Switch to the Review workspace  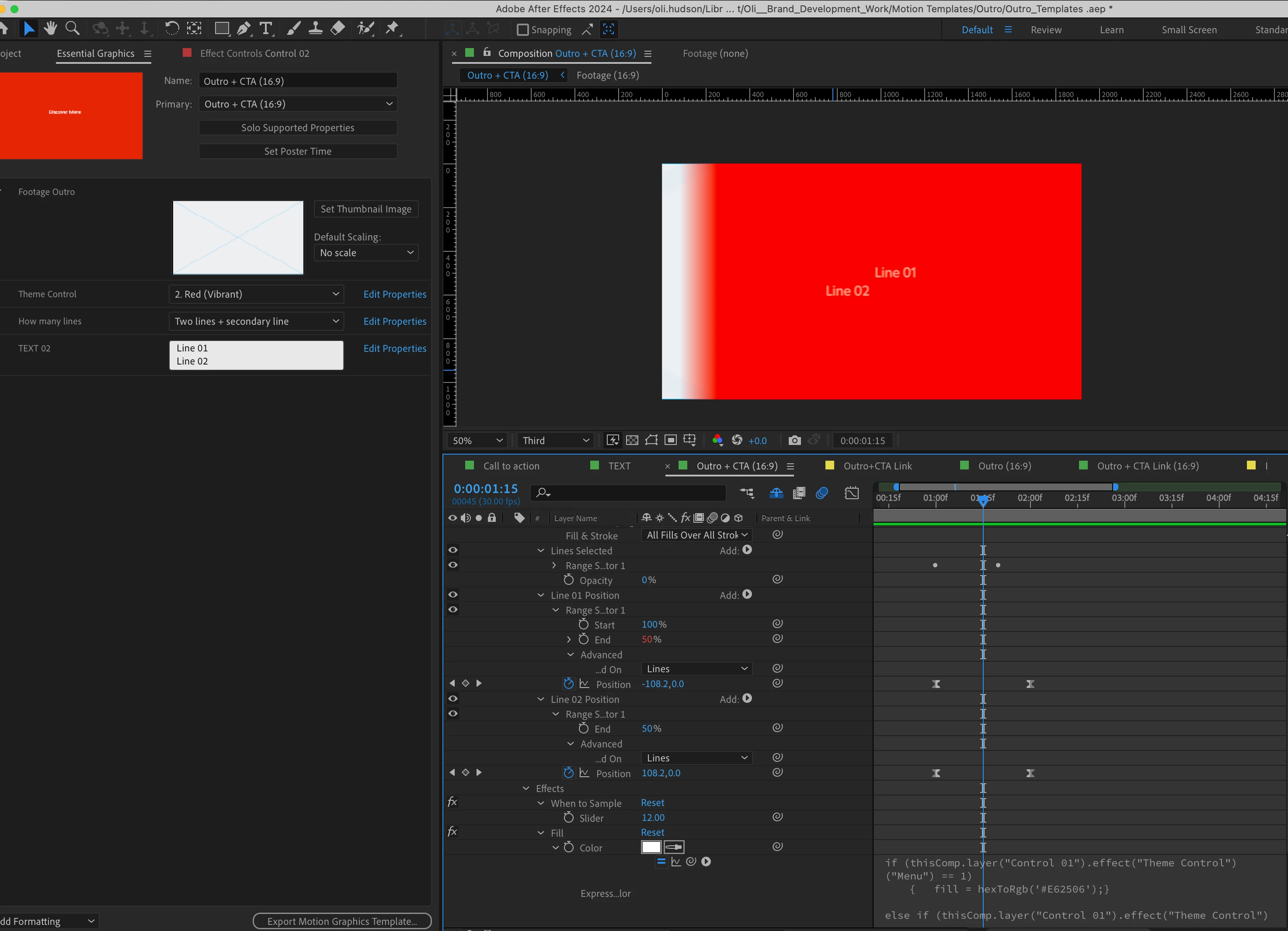(x=1045, y=30)
